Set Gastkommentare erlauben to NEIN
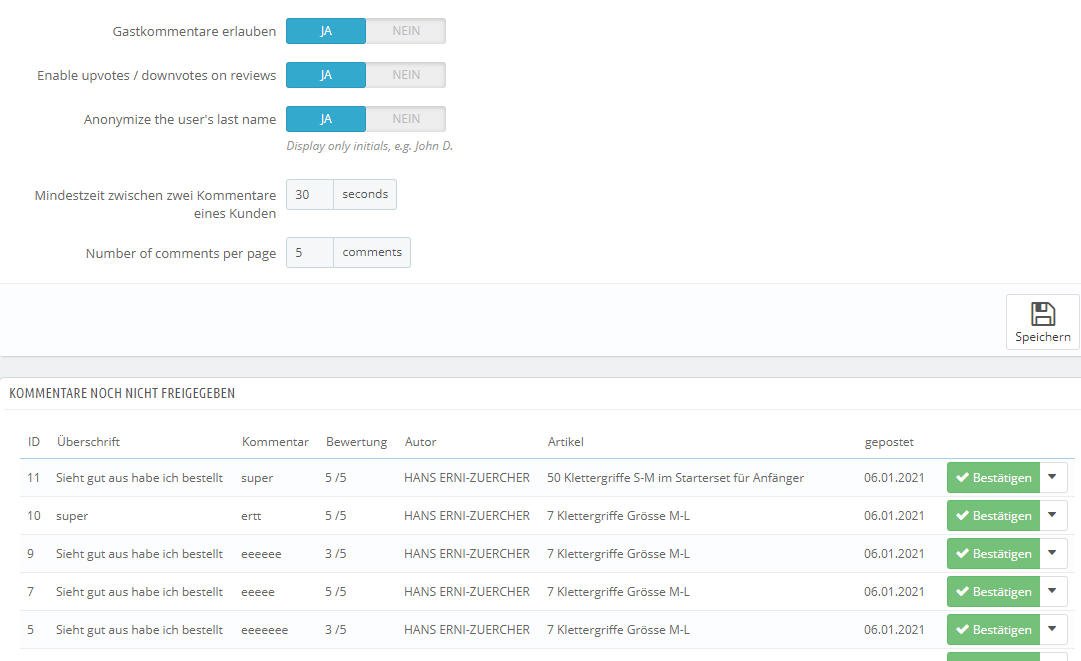Image resolution: width=1081 pixels, height=661 pixels. [x=406, y=31]
